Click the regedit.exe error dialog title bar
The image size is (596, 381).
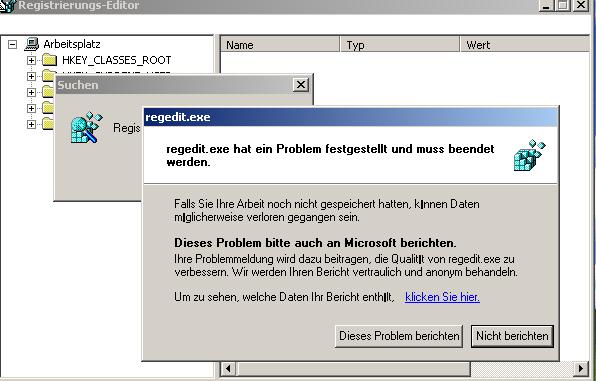(350, 117)
